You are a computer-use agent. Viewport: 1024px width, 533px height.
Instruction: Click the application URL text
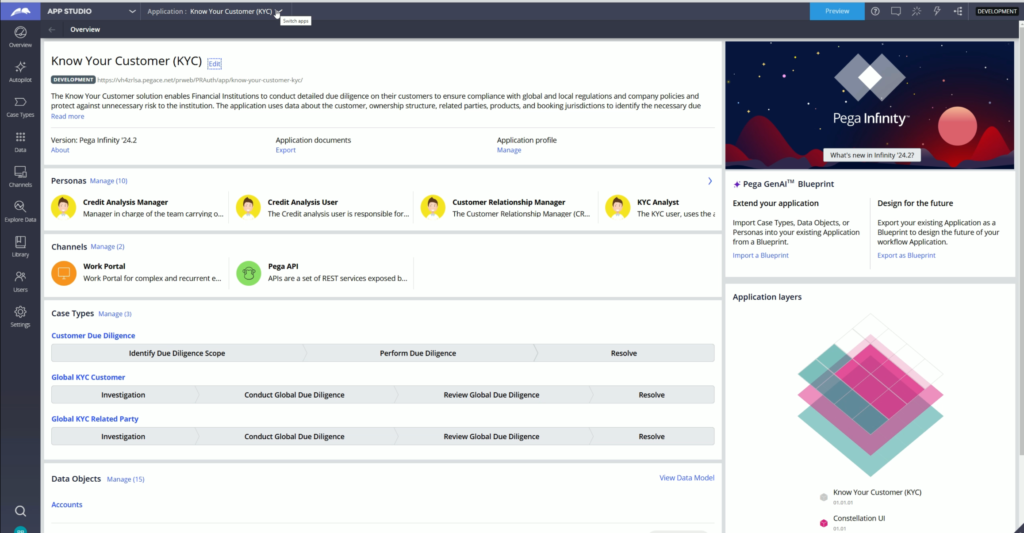[x=200, y=80]
